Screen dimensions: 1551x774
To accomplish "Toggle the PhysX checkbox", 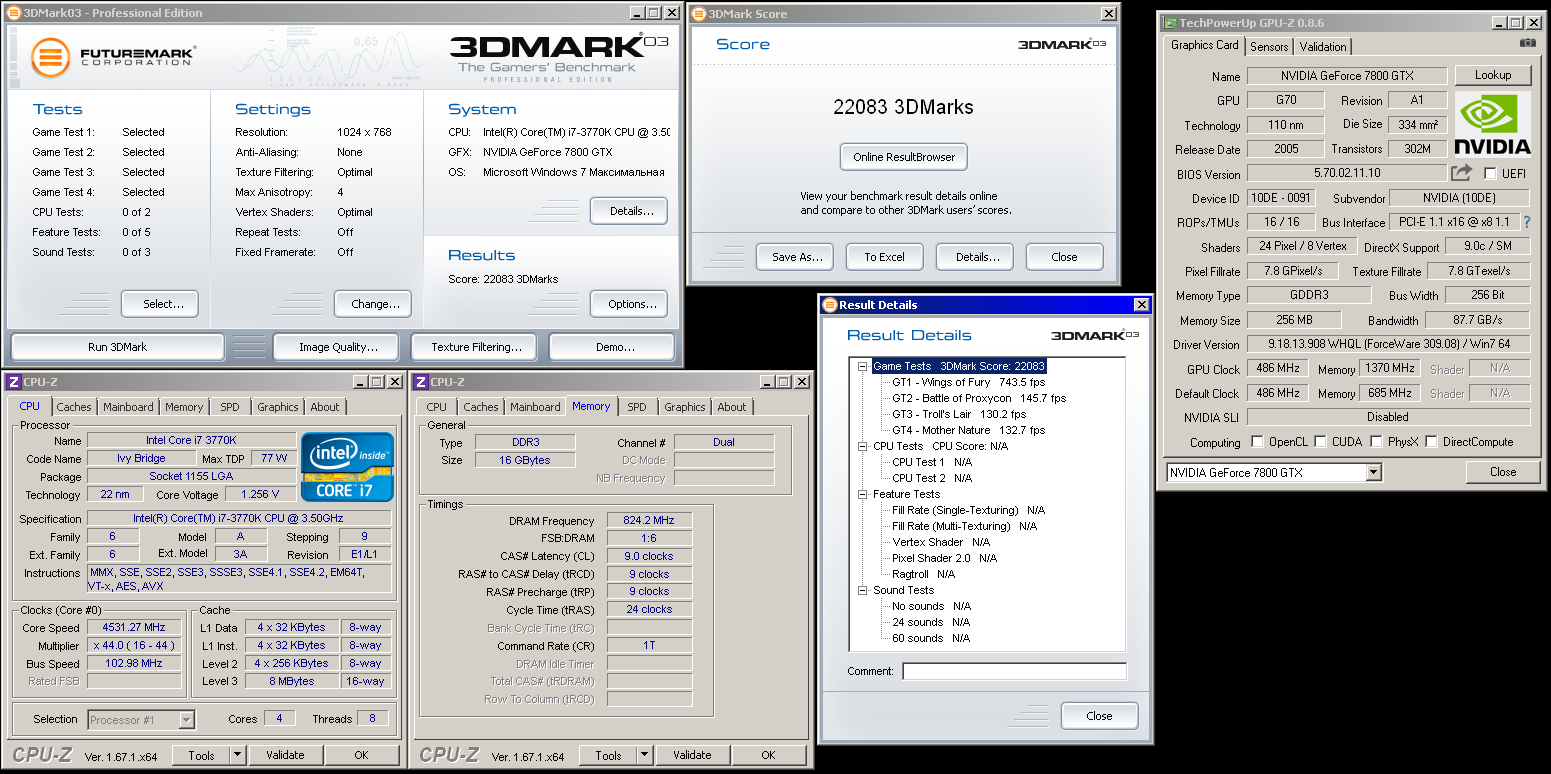I will tap(1376, 442).
